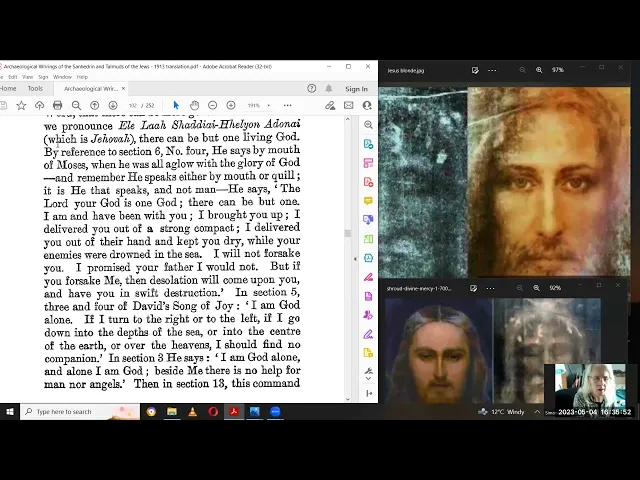Zoom out with the minus button in Acrobat
This screenshot has width=640, height=480.
(212, 105)
